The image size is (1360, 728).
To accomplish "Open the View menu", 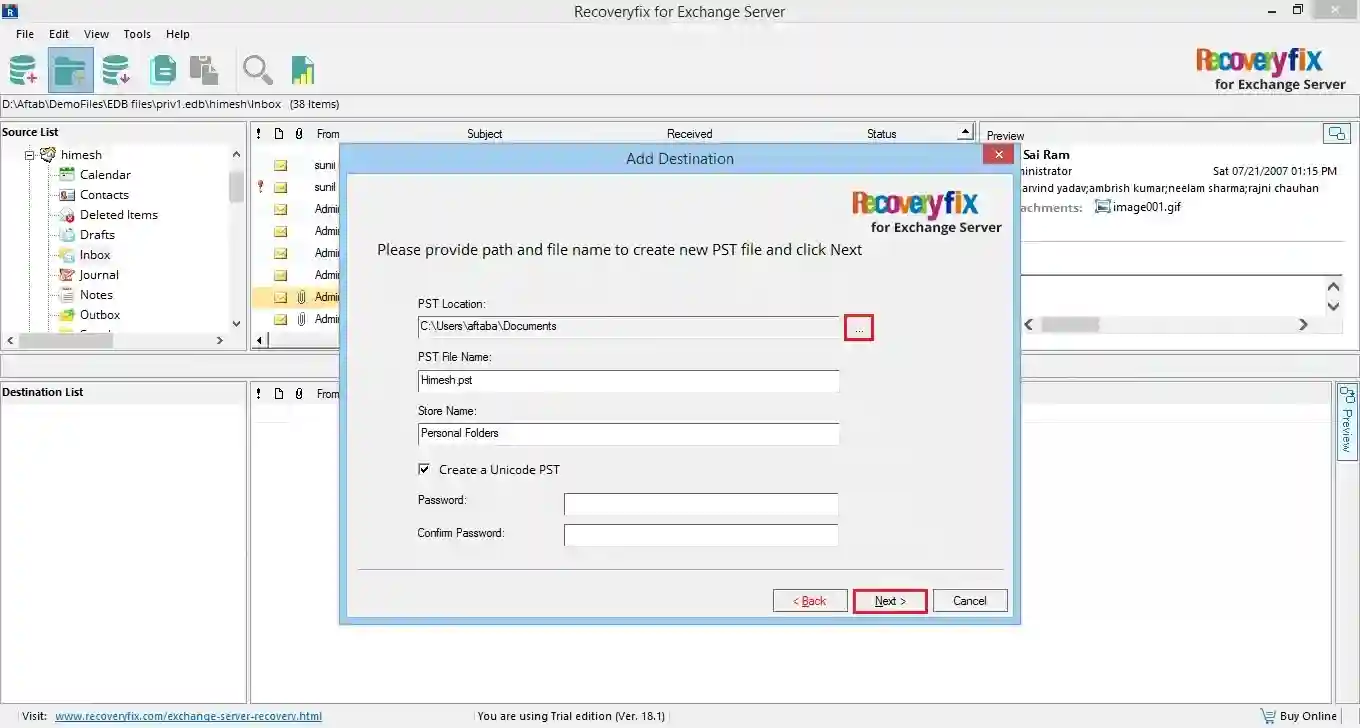I will [x=97, y=34].
